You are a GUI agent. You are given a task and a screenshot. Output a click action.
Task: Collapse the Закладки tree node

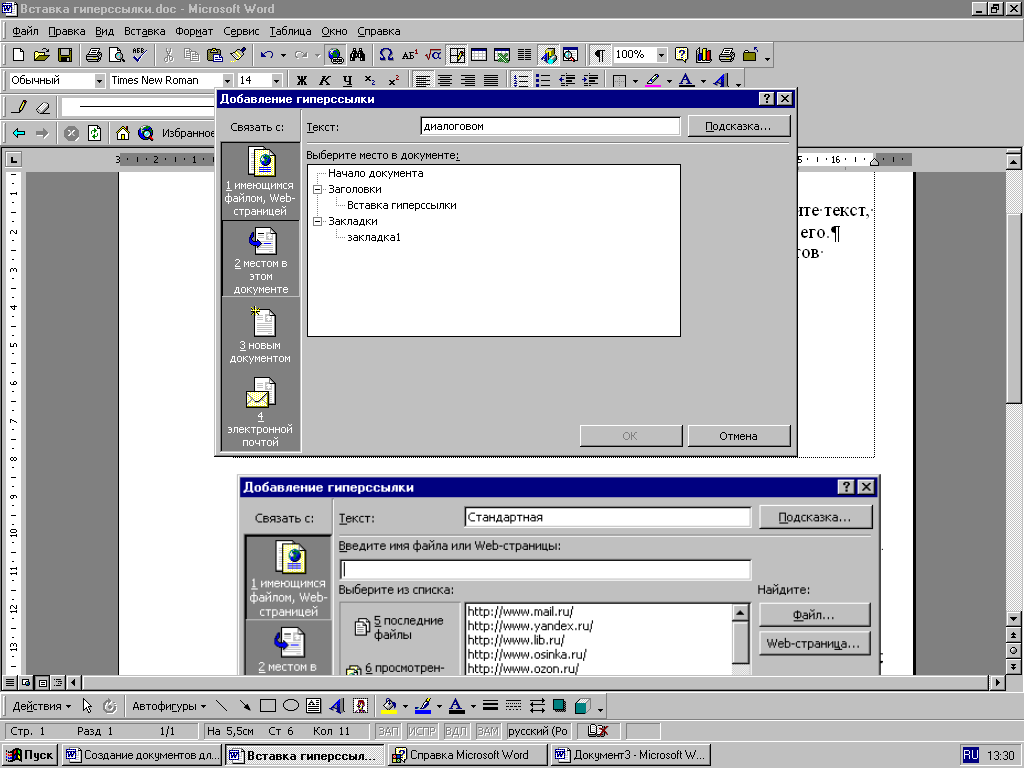(318, 221)
